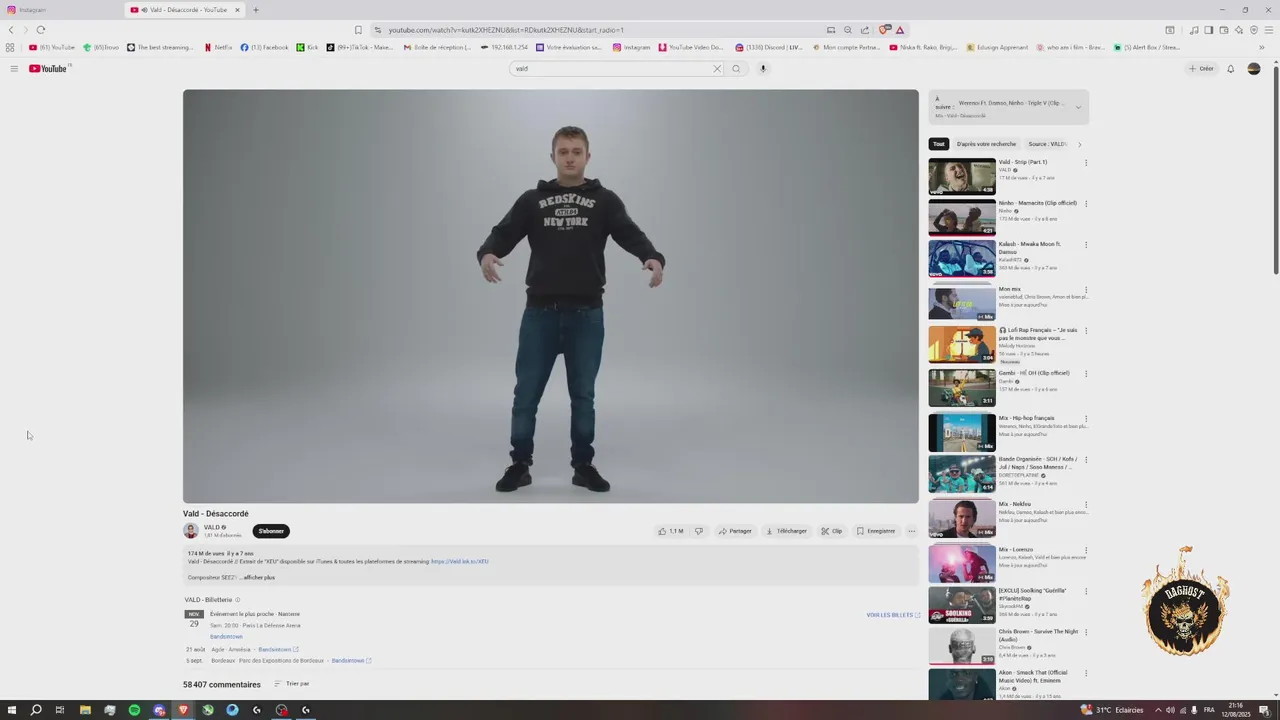Dislike the video with thumbs down

(699, 531)
